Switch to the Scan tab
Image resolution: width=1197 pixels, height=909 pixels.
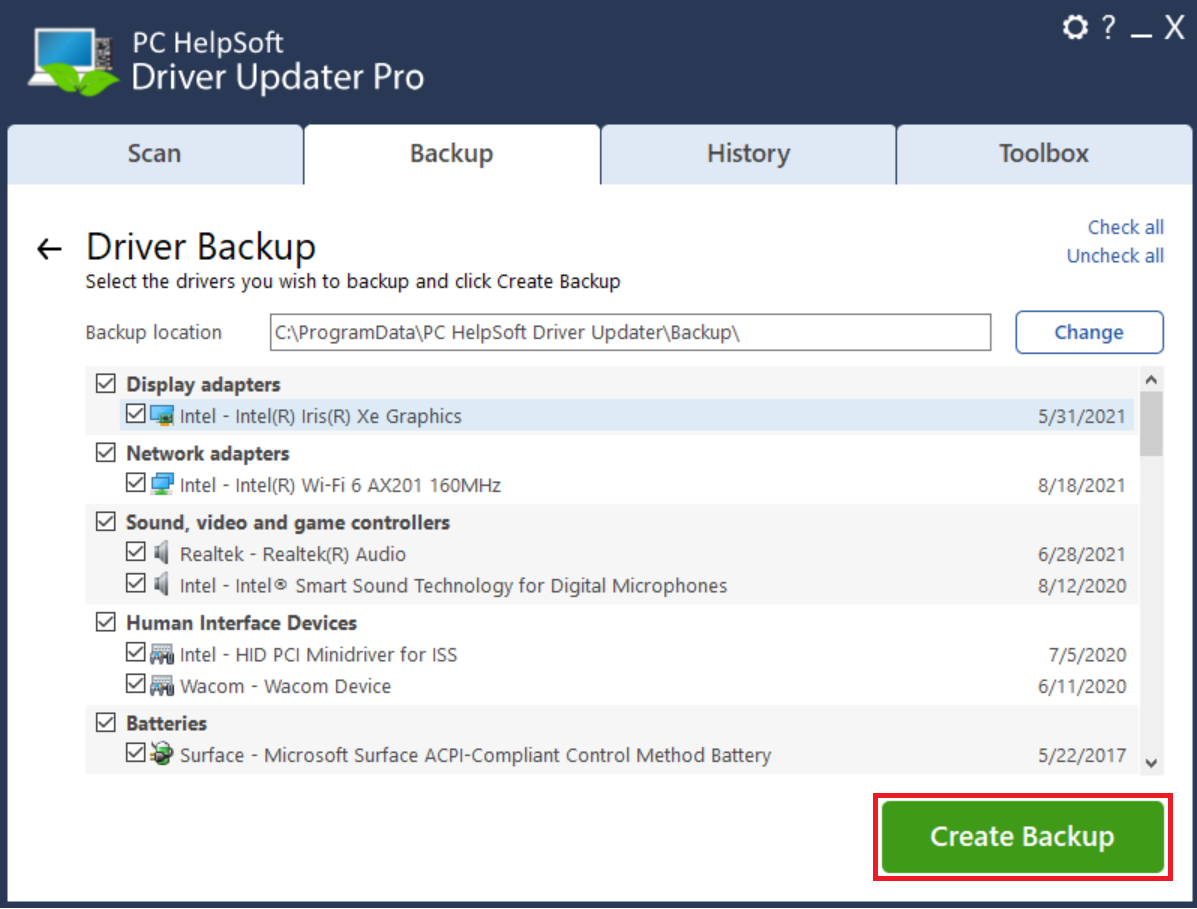click(x=155, y=154)
